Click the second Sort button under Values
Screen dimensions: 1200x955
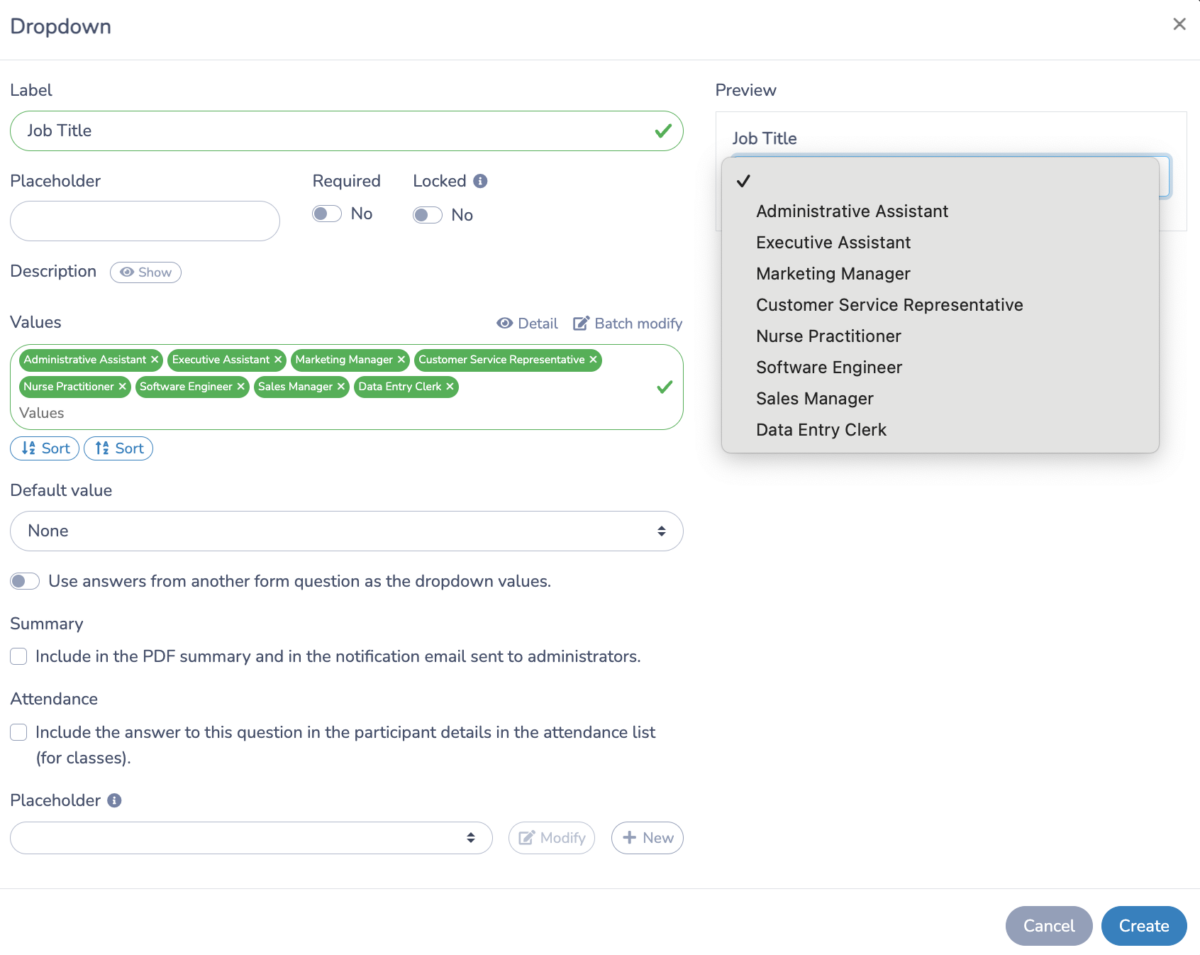click(x=118, y=448)
